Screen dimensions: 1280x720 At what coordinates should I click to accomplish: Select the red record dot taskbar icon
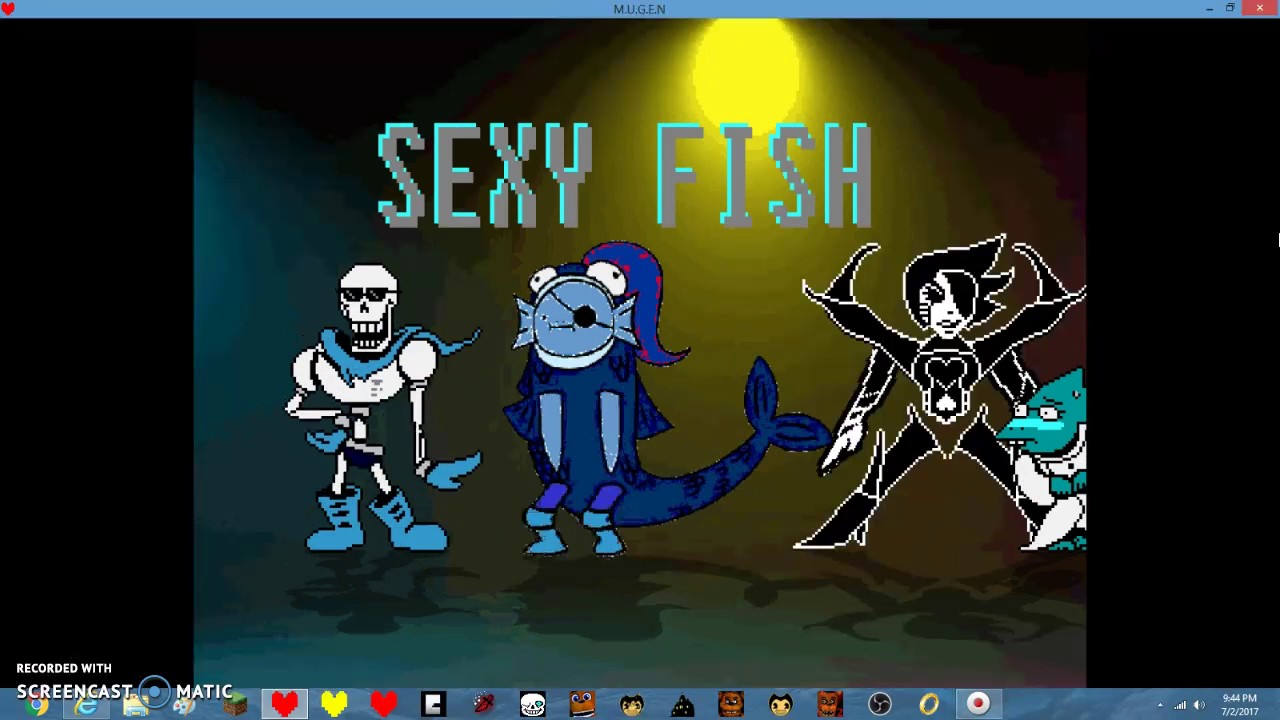(978, 704)
